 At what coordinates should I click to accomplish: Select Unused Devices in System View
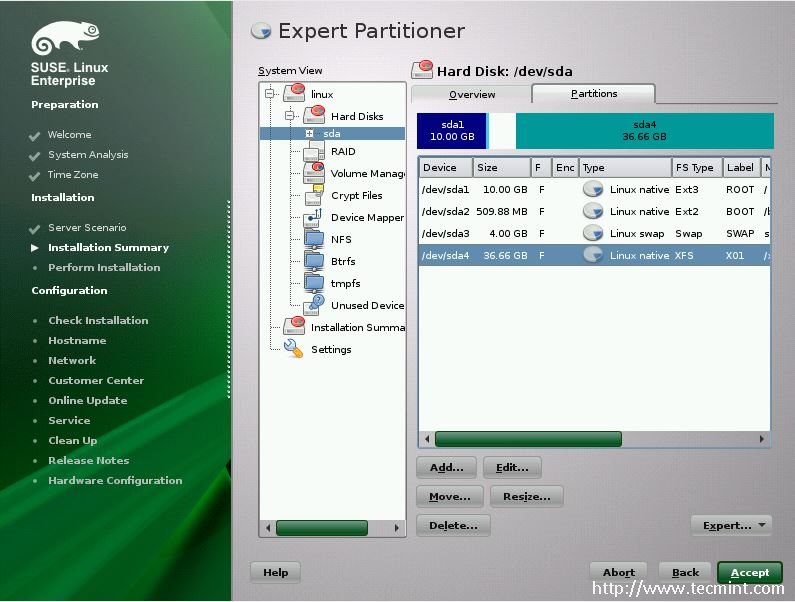pos(368,305)
